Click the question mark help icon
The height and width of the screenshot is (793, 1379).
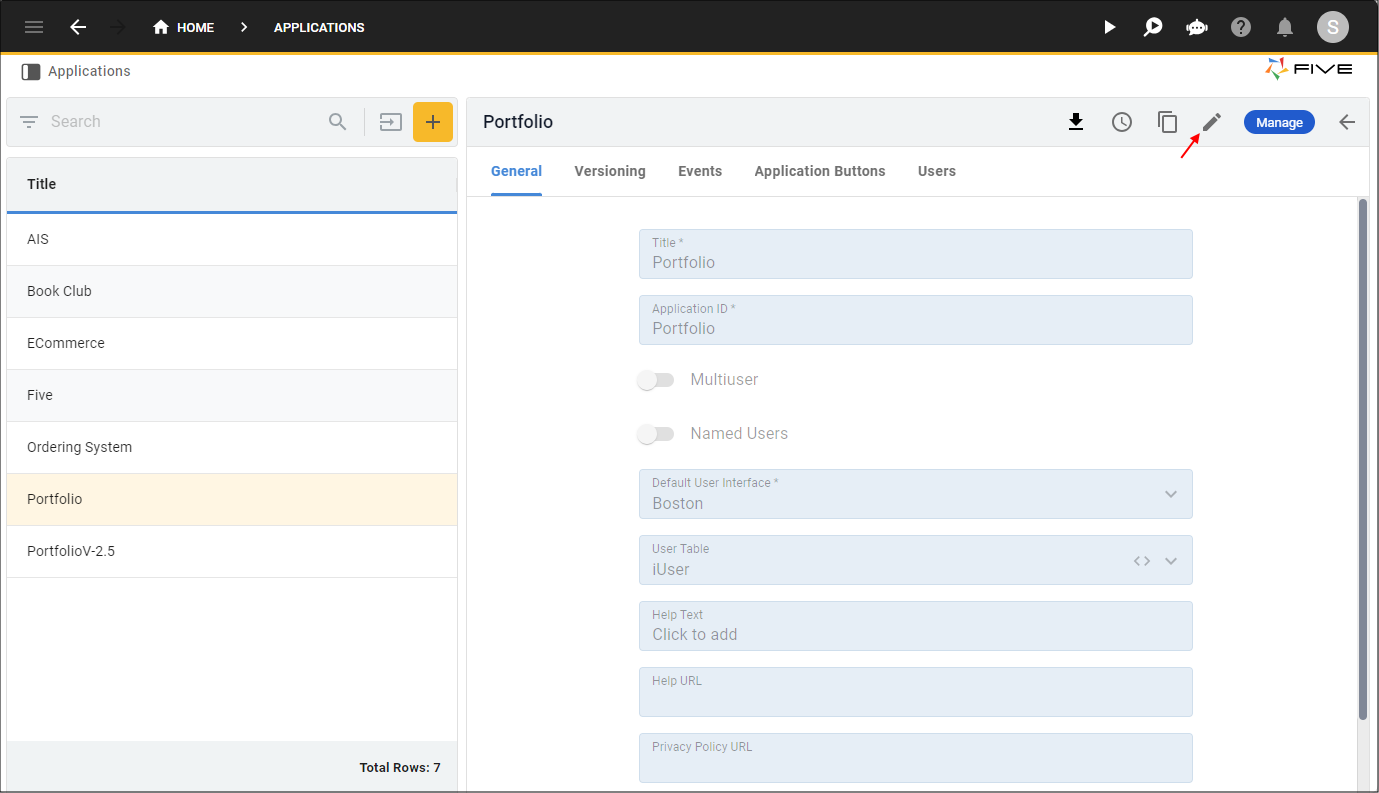click(x=1241, y=27)
